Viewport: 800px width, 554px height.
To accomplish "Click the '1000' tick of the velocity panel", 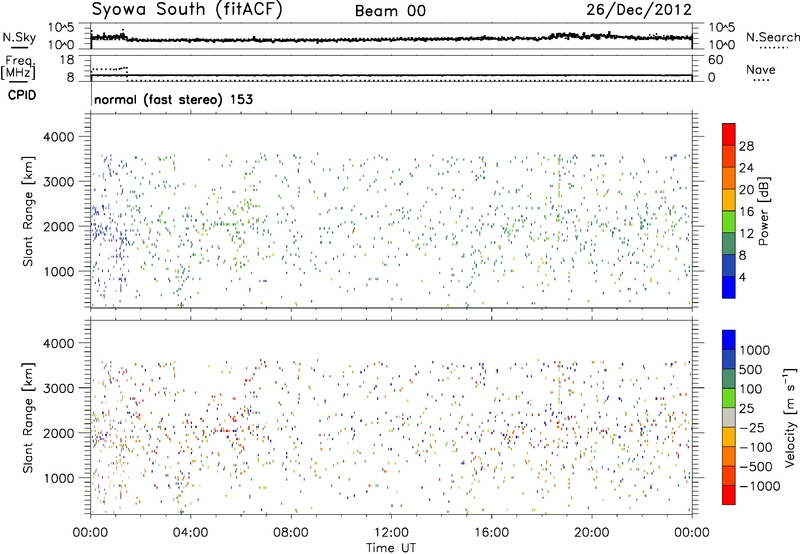I will 59,478.
